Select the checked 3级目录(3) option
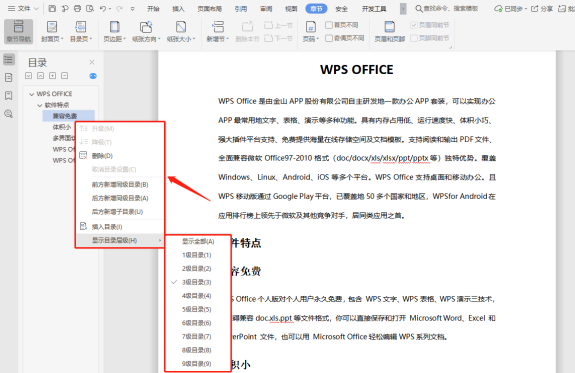Viewport: 575px width, 373px height. pyautogui.click(x=198, y=282)
